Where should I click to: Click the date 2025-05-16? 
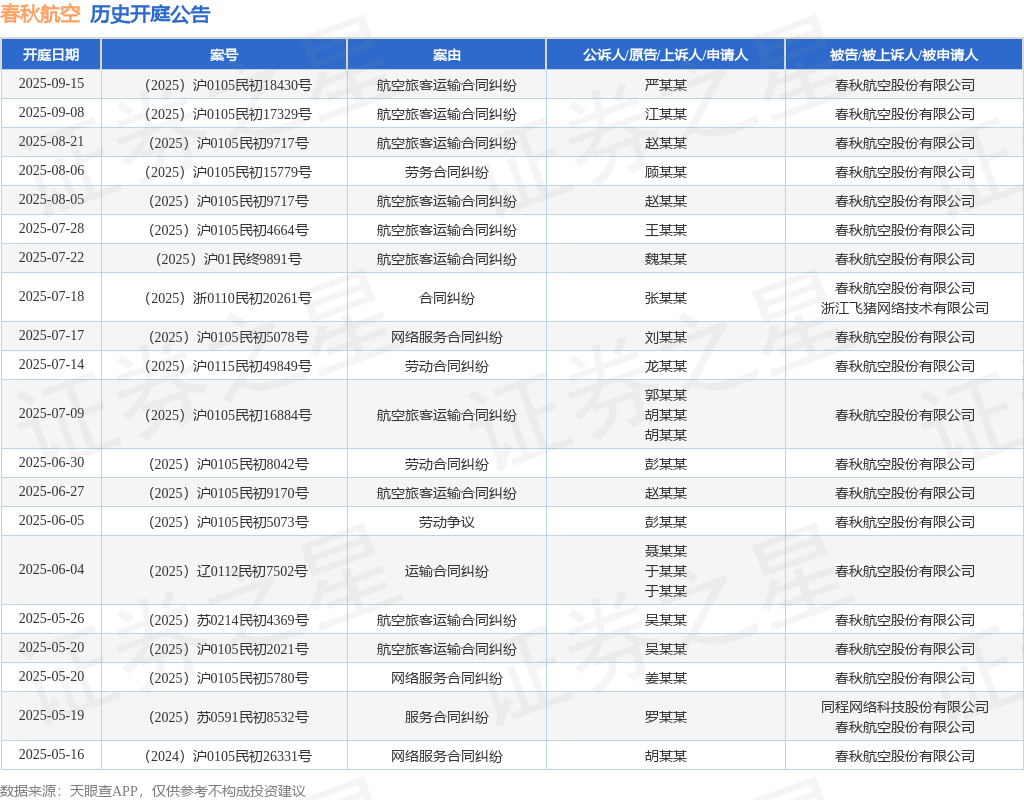[x=51, y=754]
